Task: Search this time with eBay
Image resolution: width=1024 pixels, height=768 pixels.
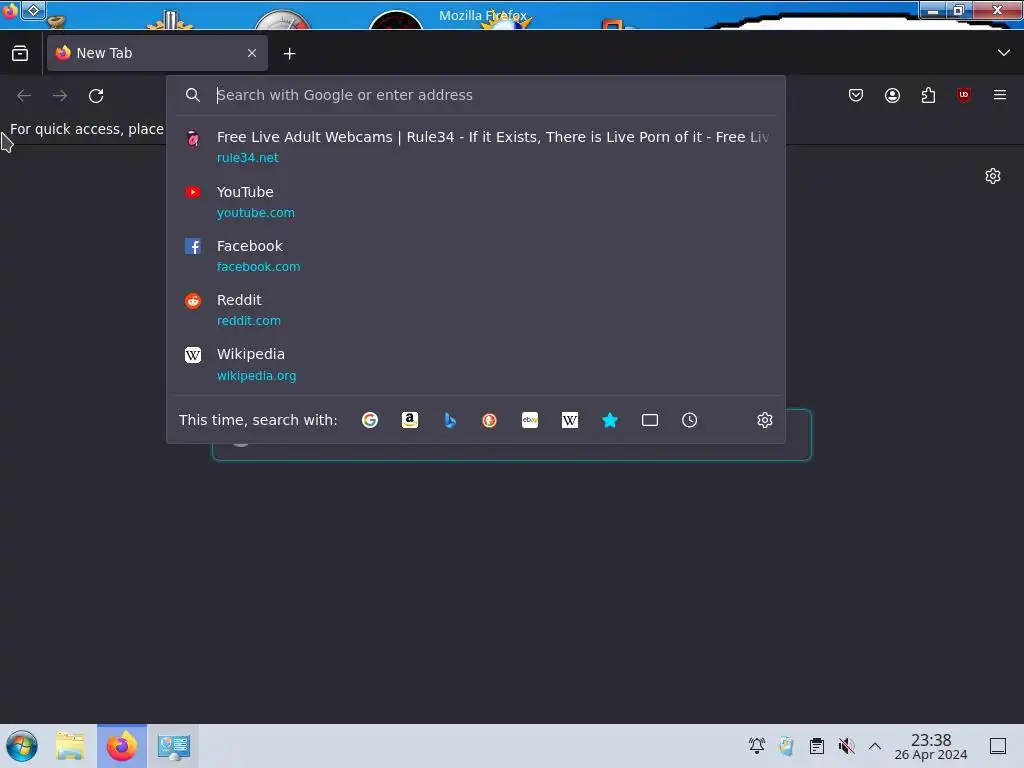Action: tap(530, 420)
